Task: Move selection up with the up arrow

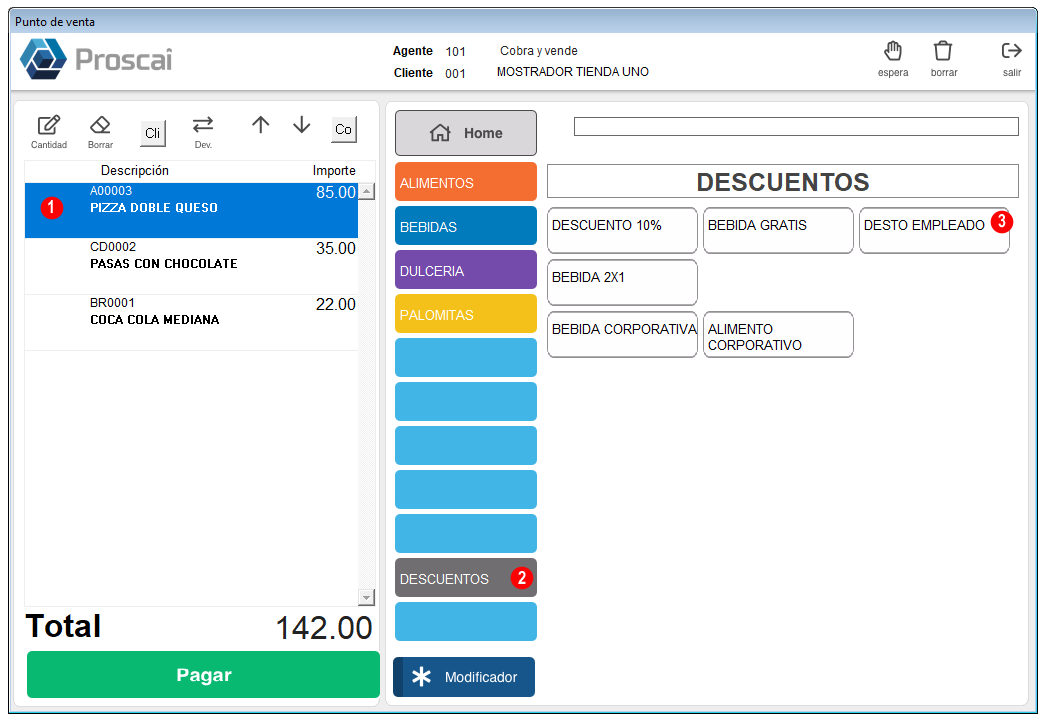Action: coord(261,124)
